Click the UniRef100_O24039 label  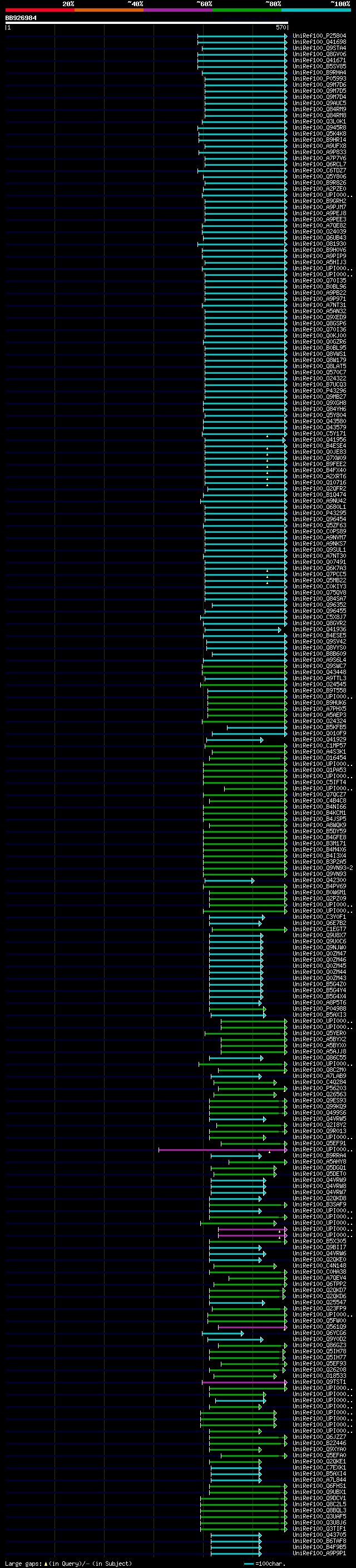(319, 231)
